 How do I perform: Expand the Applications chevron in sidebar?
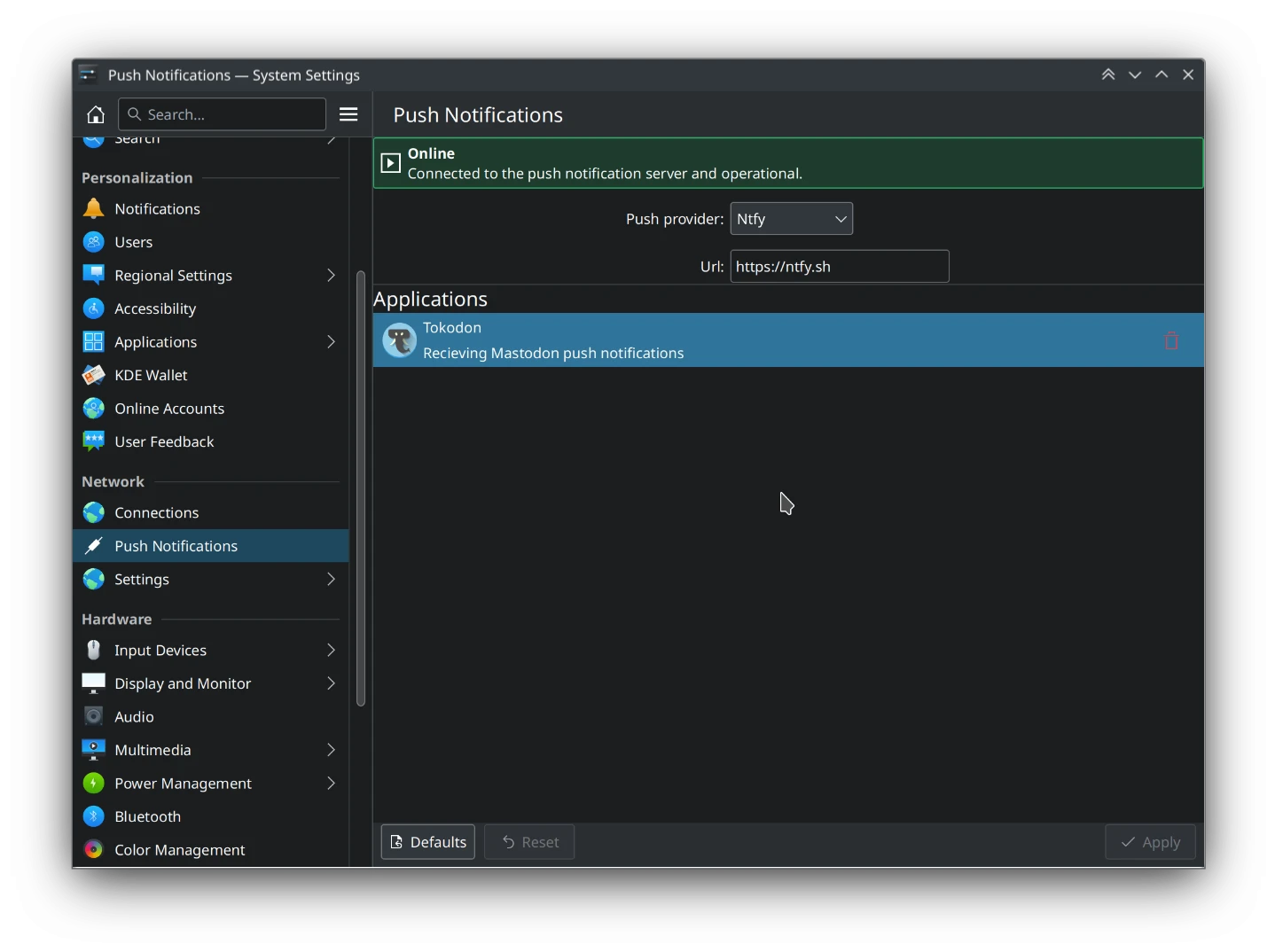click(331, 341)
